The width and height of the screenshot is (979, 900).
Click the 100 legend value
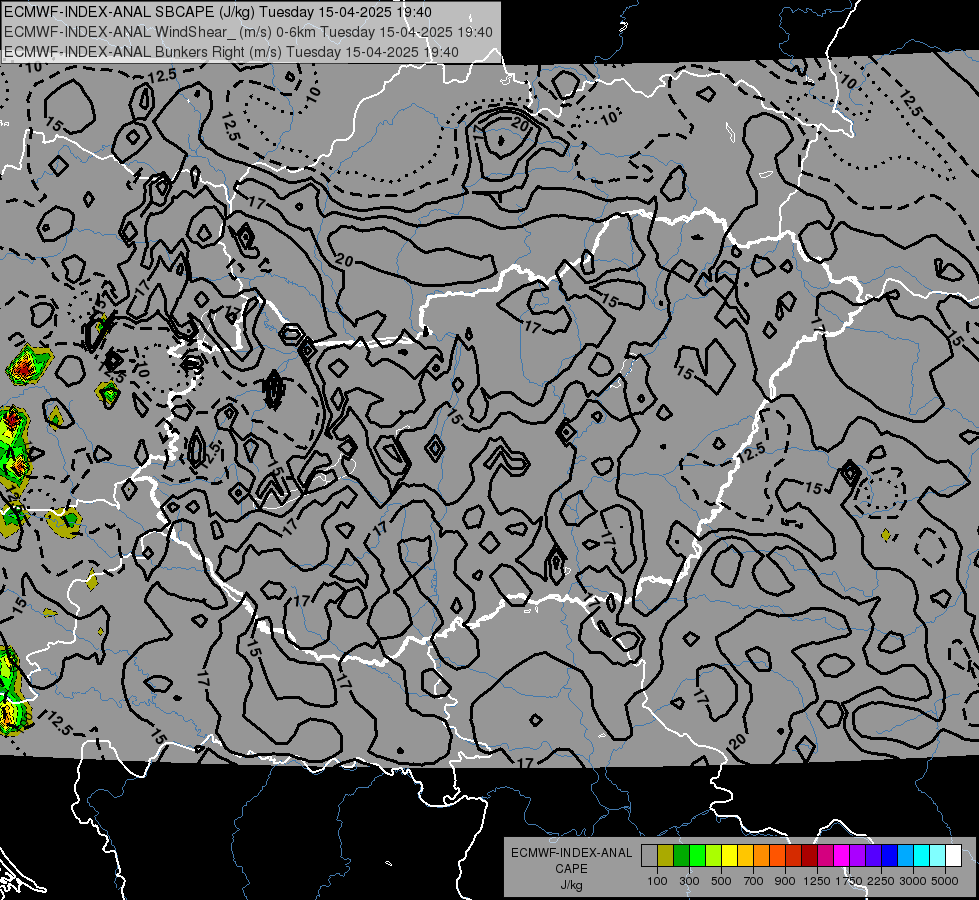point(657,881)
